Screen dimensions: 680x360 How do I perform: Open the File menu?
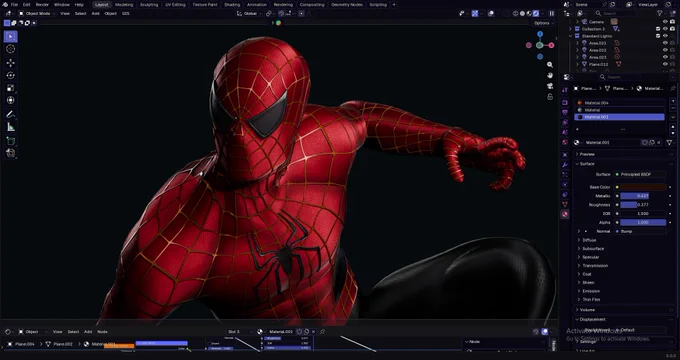[x=14, y=4]
